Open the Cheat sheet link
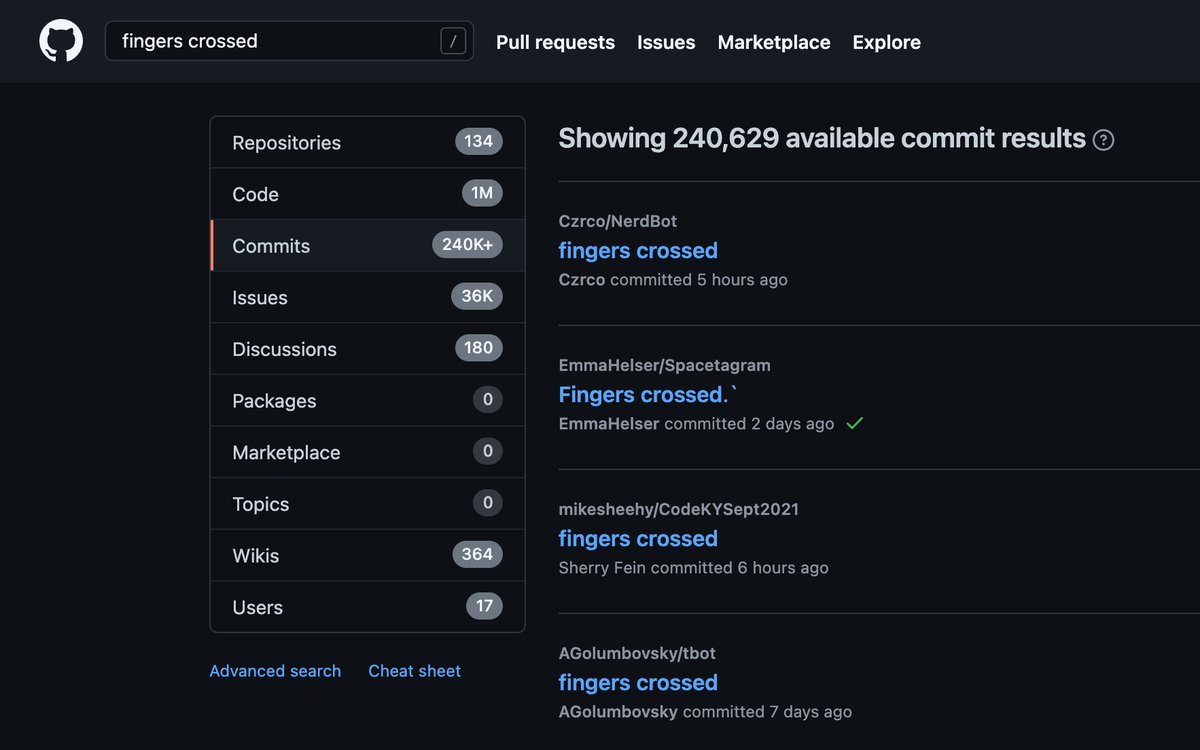 [x=414, y=671]
